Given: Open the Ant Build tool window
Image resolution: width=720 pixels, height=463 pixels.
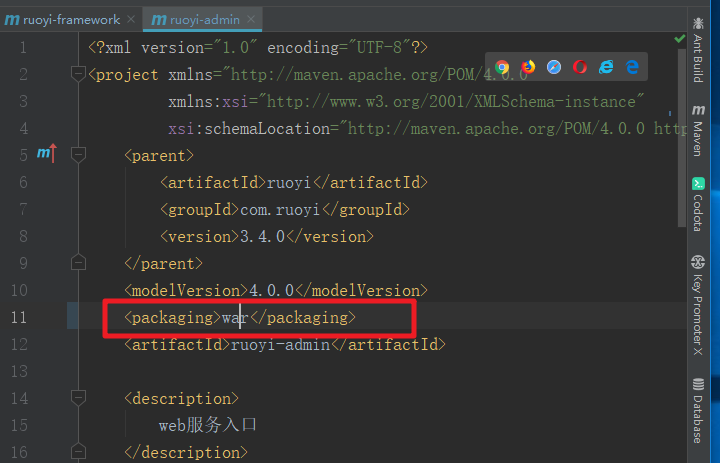Looking at the screenshot, I should pos(698,50).
